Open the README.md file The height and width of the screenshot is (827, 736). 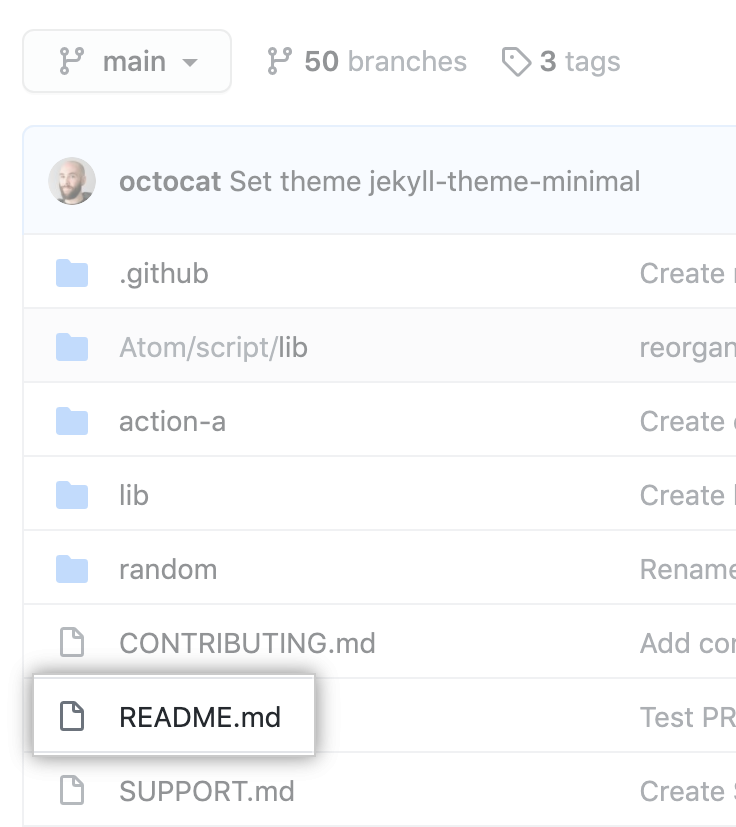pyautogui.click(x=199, y=717)
